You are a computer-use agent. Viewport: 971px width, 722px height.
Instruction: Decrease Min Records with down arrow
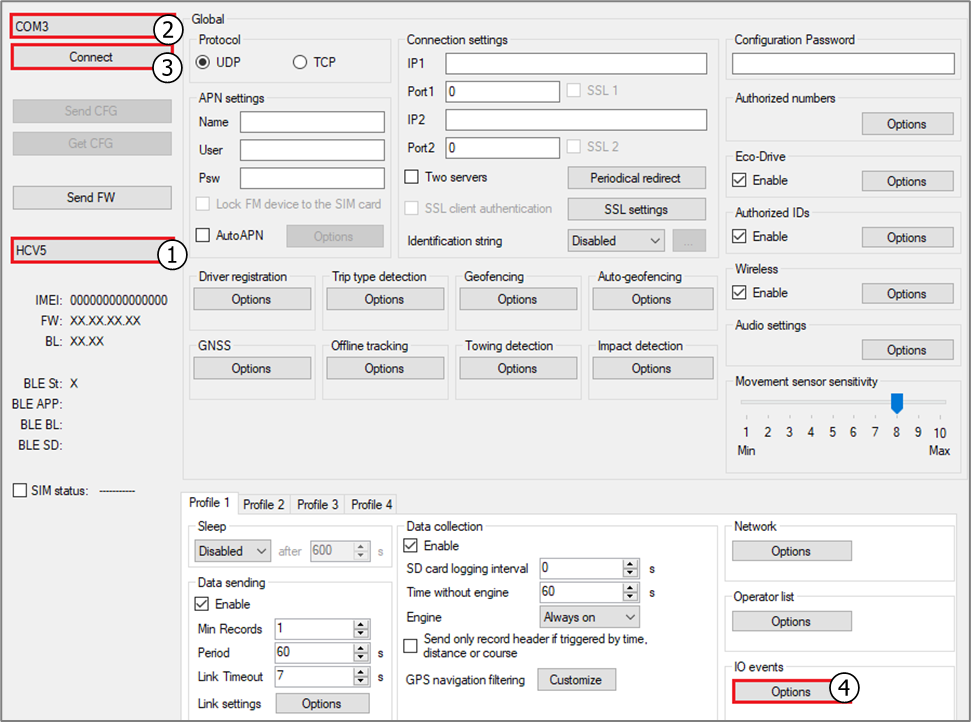click(361, 633)
